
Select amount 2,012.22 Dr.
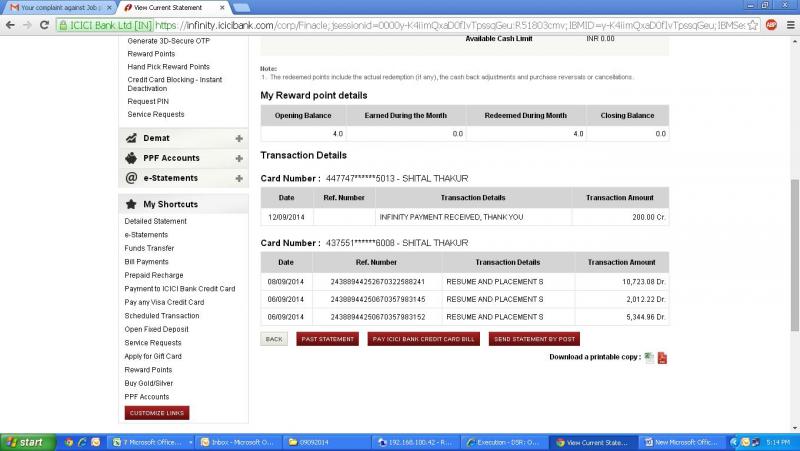645,299
